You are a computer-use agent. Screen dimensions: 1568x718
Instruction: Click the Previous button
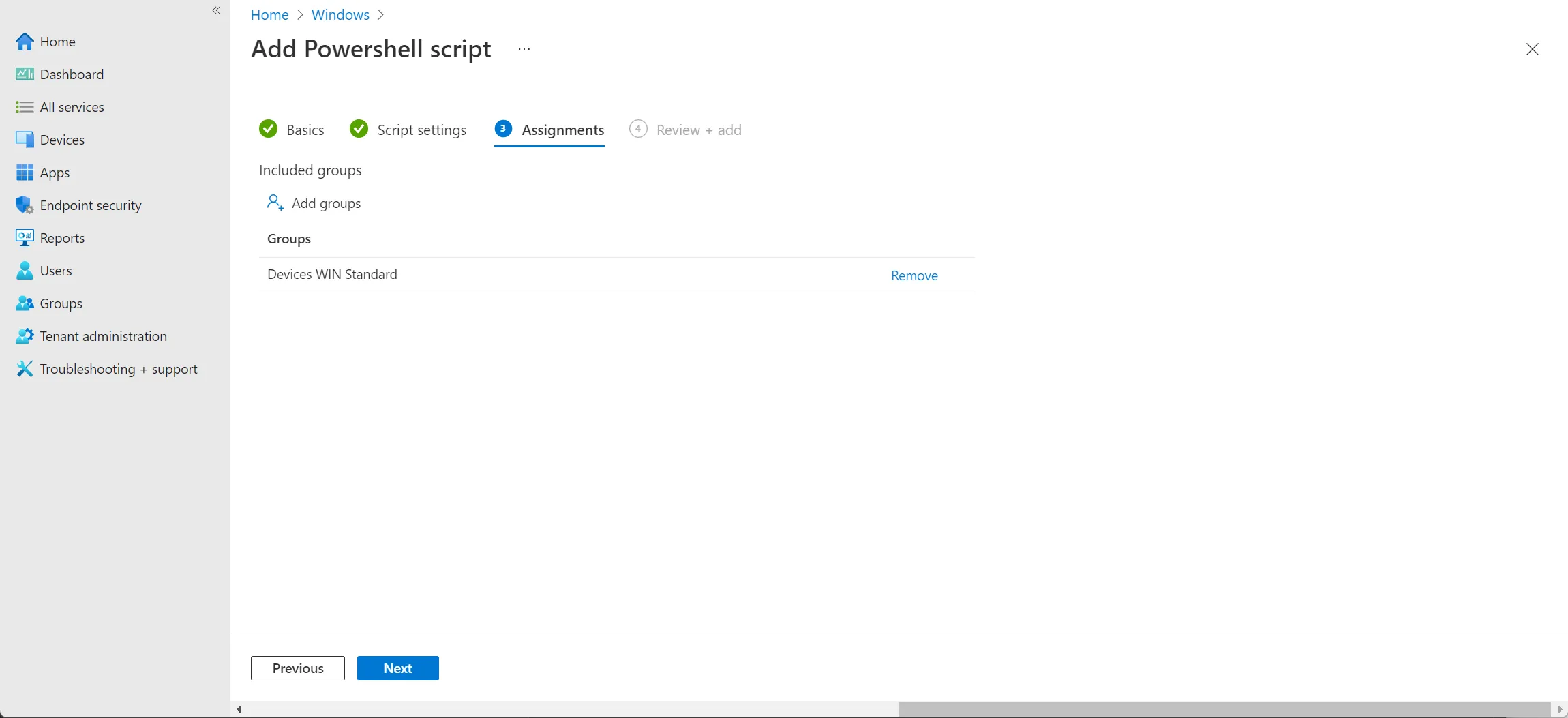tap(298, 668)
